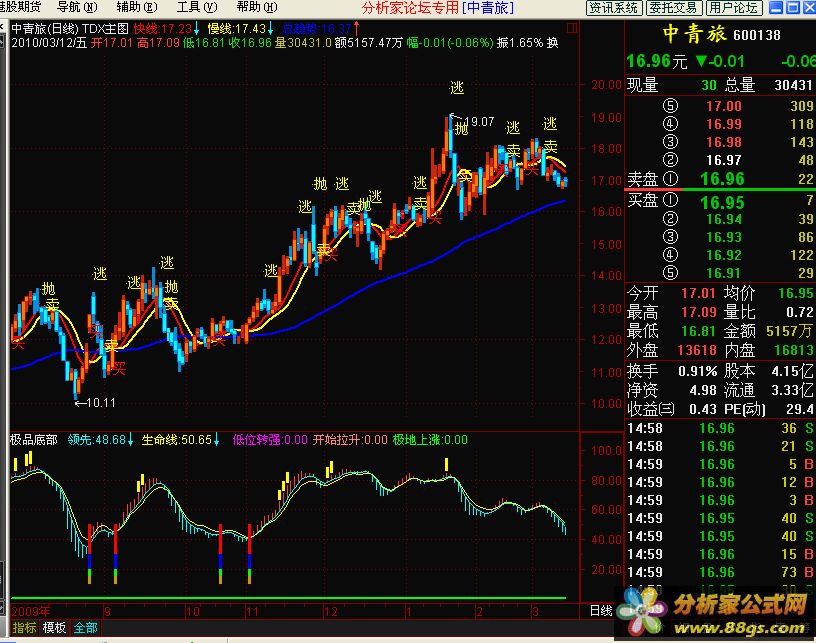
Task: Click the 量比 value 0.72
Action: (799, 312)
